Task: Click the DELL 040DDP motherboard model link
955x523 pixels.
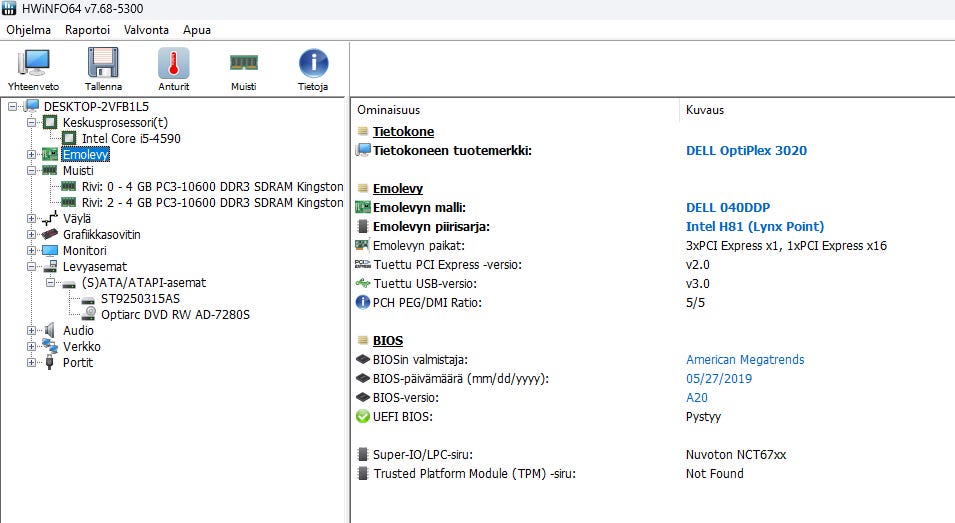Action: [x=728, y=208]
